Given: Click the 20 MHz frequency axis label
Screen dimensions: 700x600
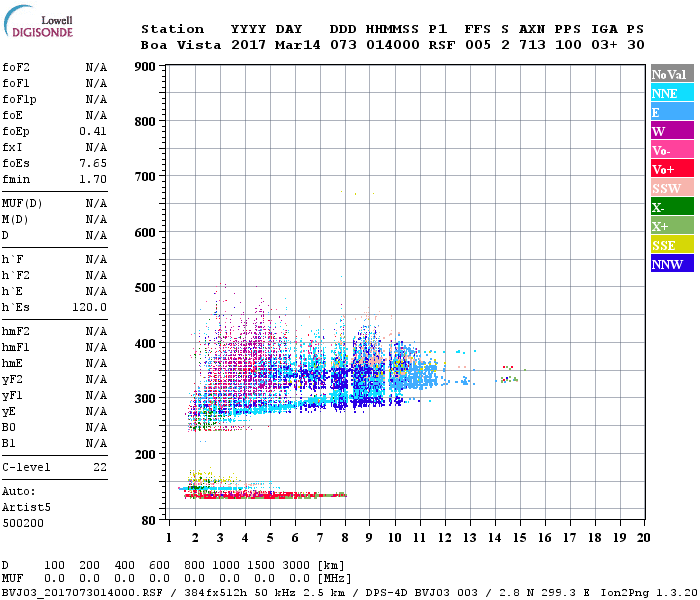Looking at the screenshot, I should pyautogui.click(x=643, y=538).
